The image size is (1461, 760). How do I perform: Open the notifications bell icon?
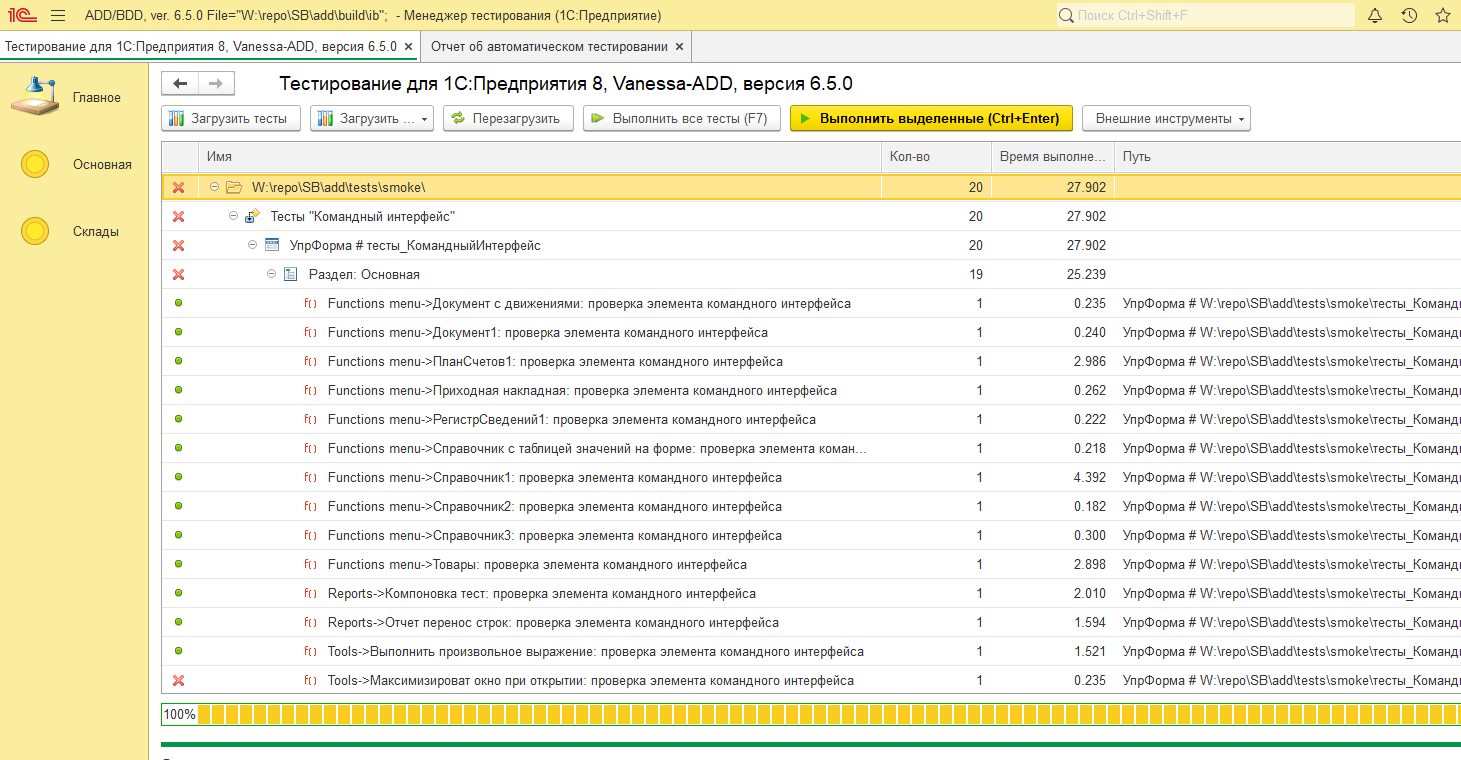(1374, 15)
